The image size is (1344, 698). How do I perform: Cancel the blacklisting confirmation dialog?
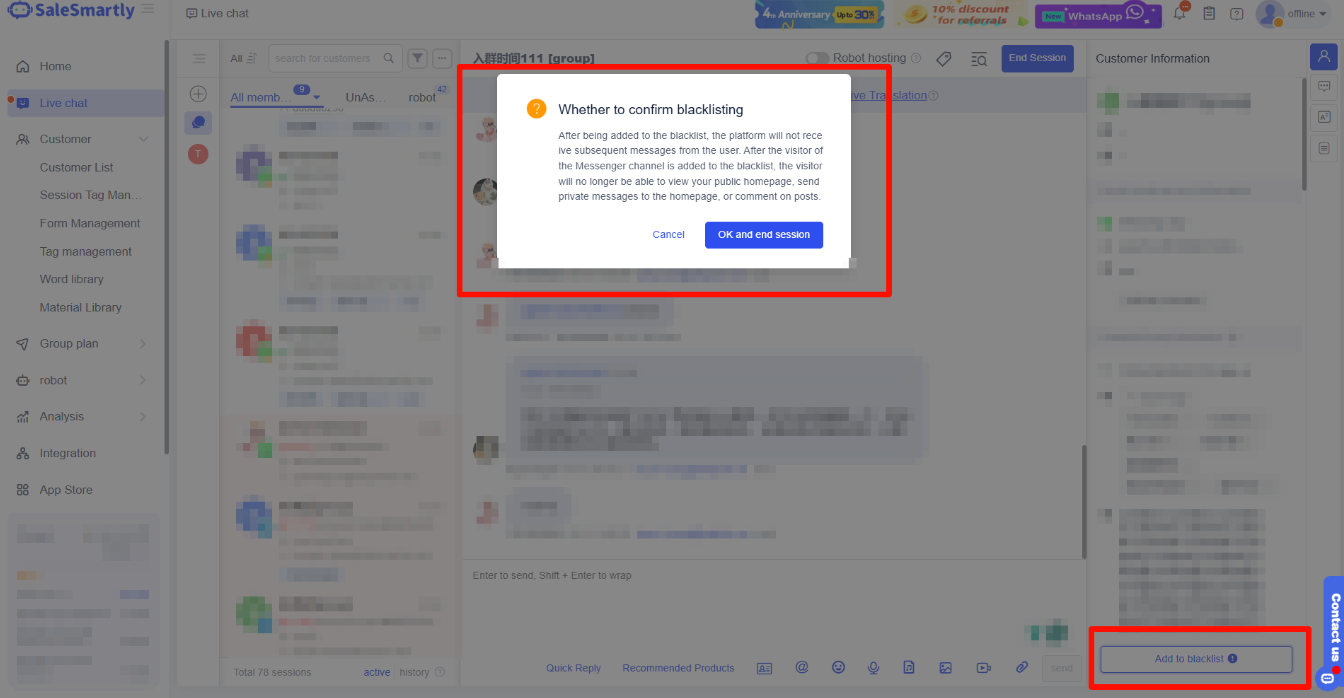[x=668, y=235]
